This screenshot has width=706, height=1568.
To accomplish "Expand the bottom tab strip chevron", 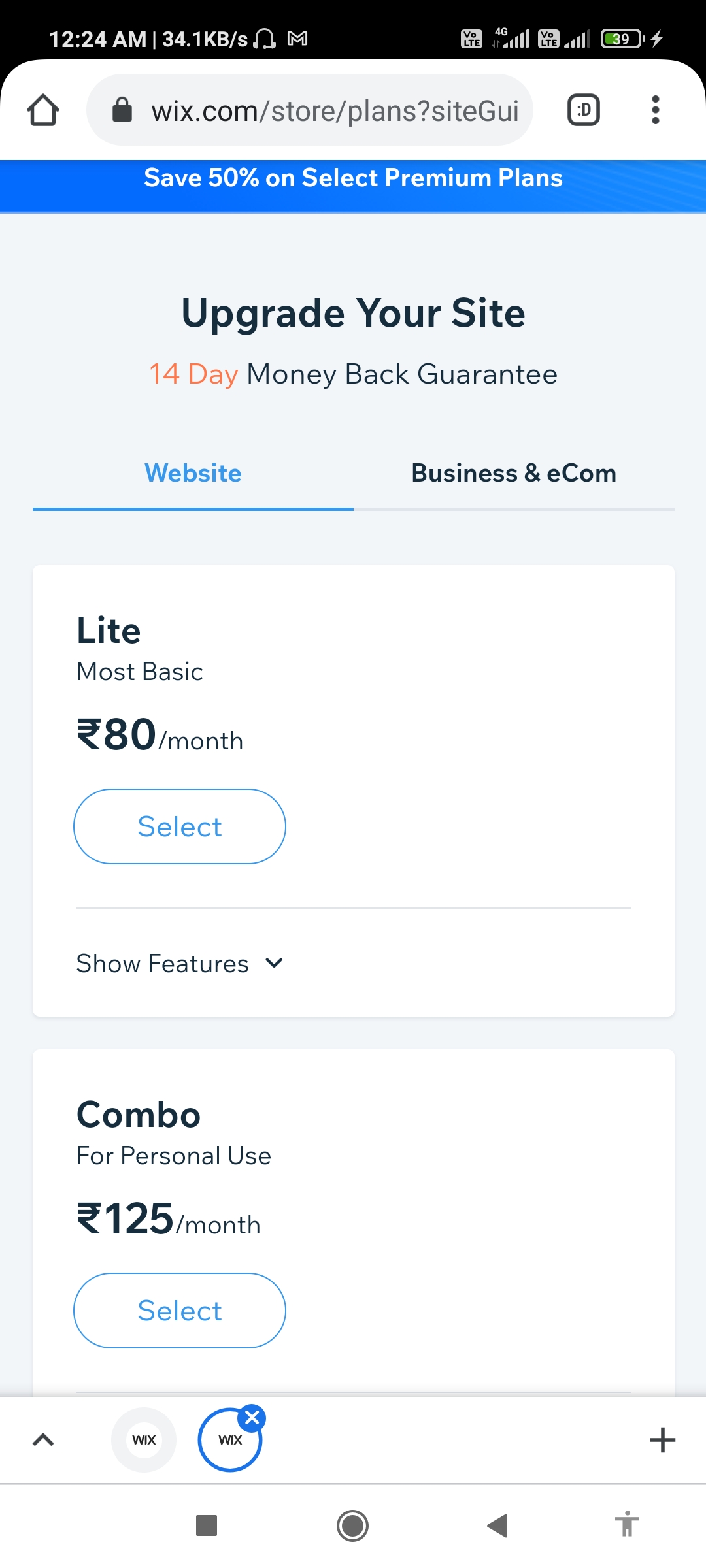I will [x=43, y=1440].
